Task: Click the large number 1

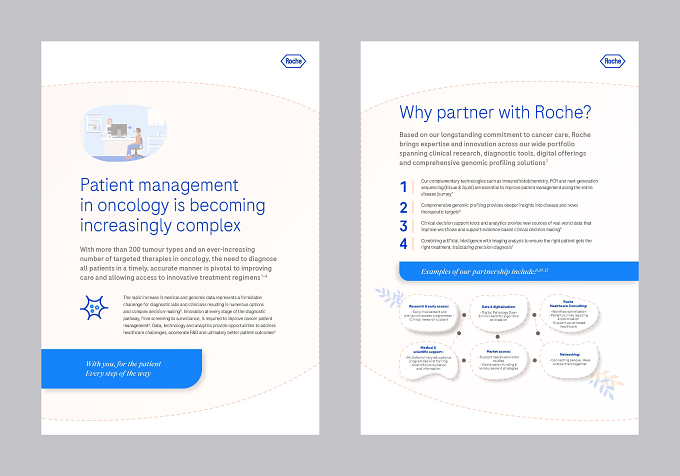Action: tap(403, 187)
